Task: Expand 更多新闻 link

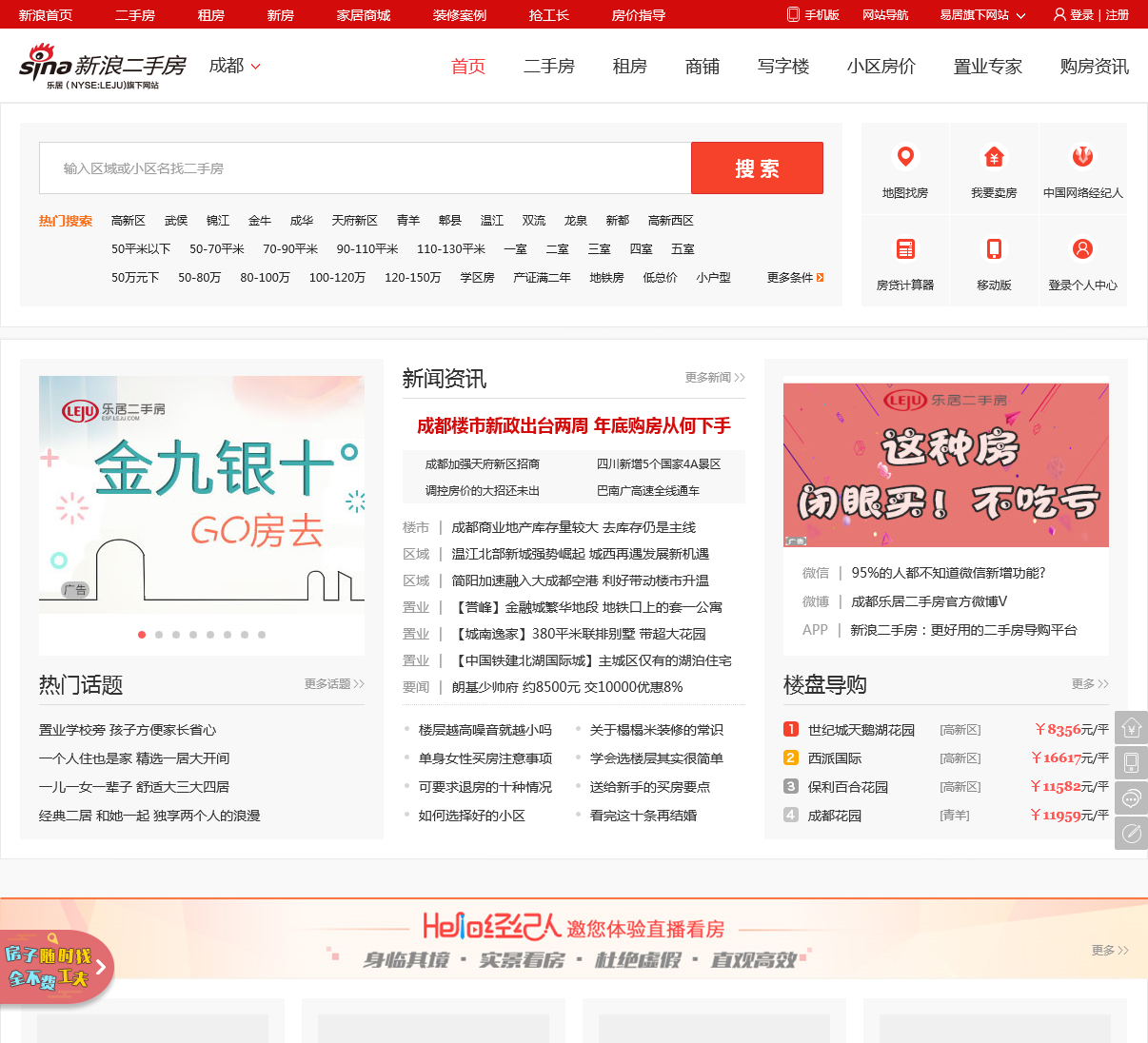Action: click(715, 377)
